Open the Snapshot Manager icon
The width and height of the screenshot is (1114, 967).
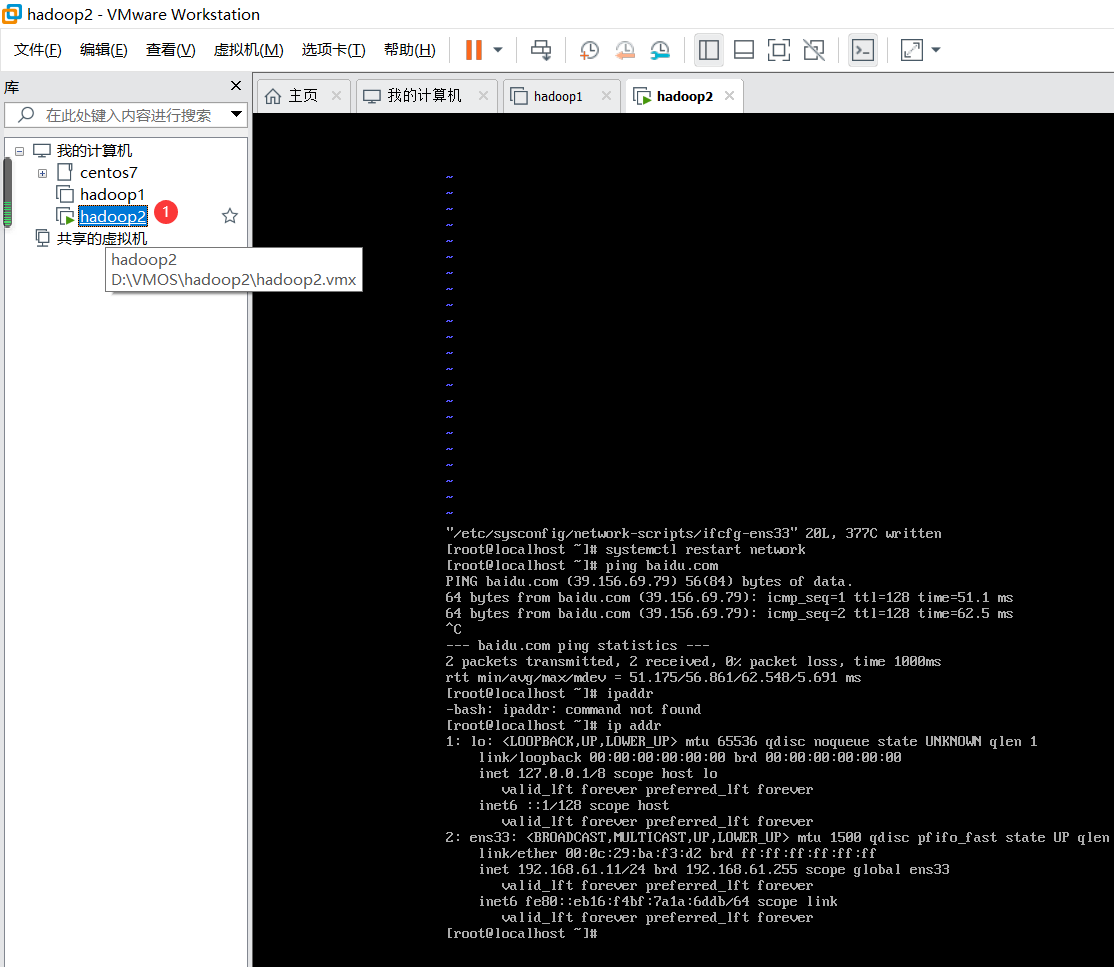click(x=660, y=50)
